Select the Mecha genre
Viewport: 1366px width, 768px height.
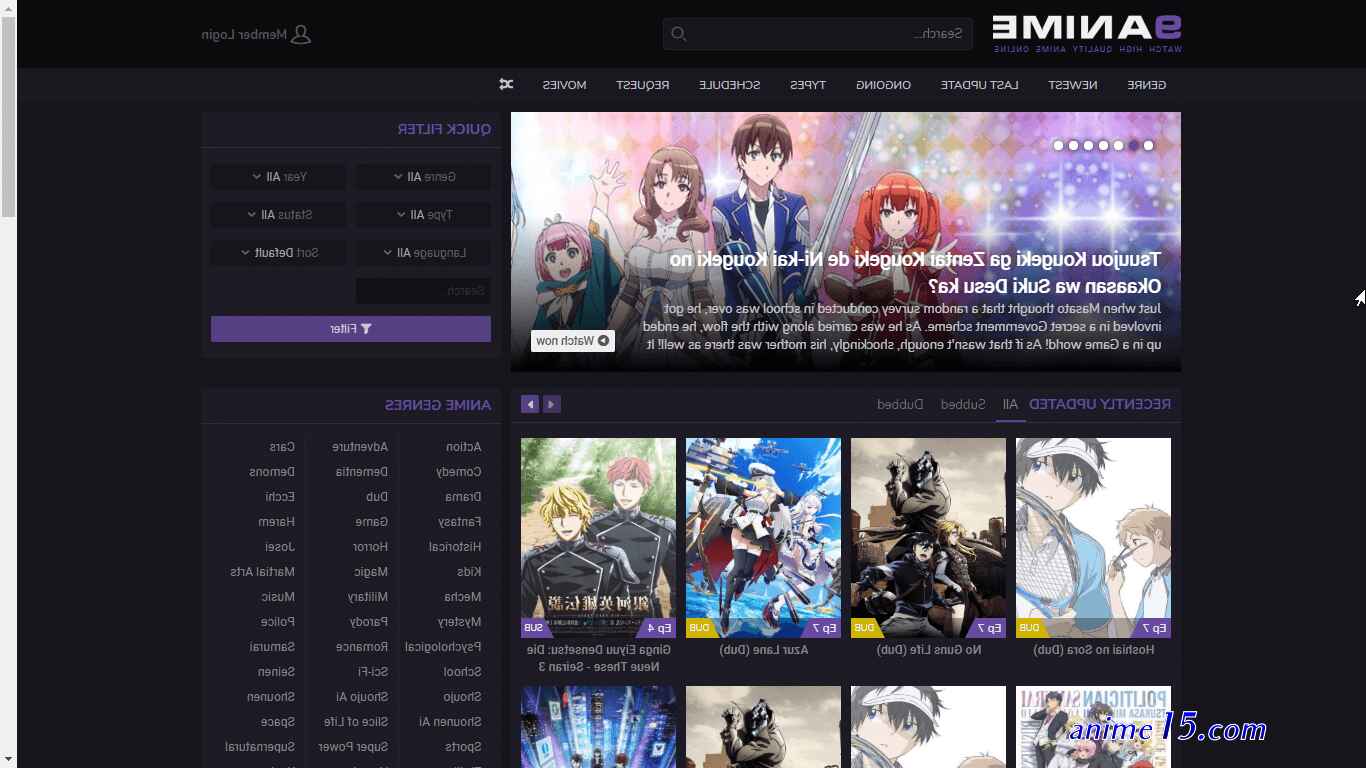coord(463,597)
